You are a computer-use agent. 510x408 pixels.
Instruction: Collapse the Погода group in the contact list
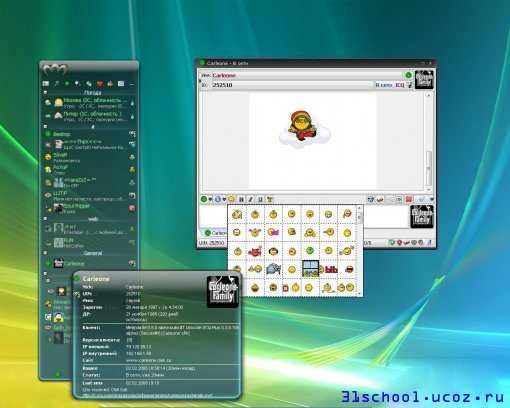point(45,92)
